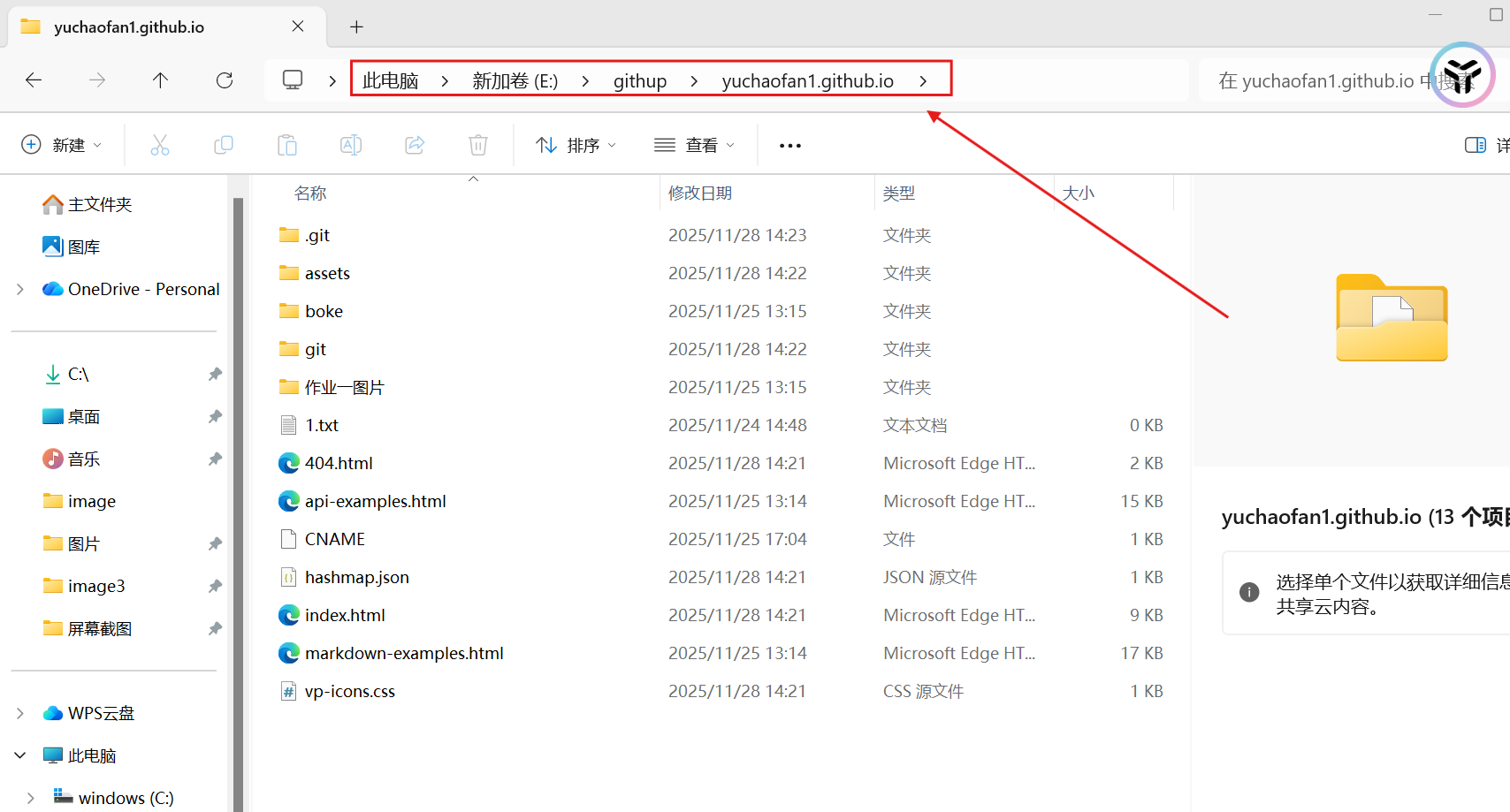Expand the WPS云盘 tree node
The width and height of the screenshot is (1510, 812).
click(x=20, y=713)
